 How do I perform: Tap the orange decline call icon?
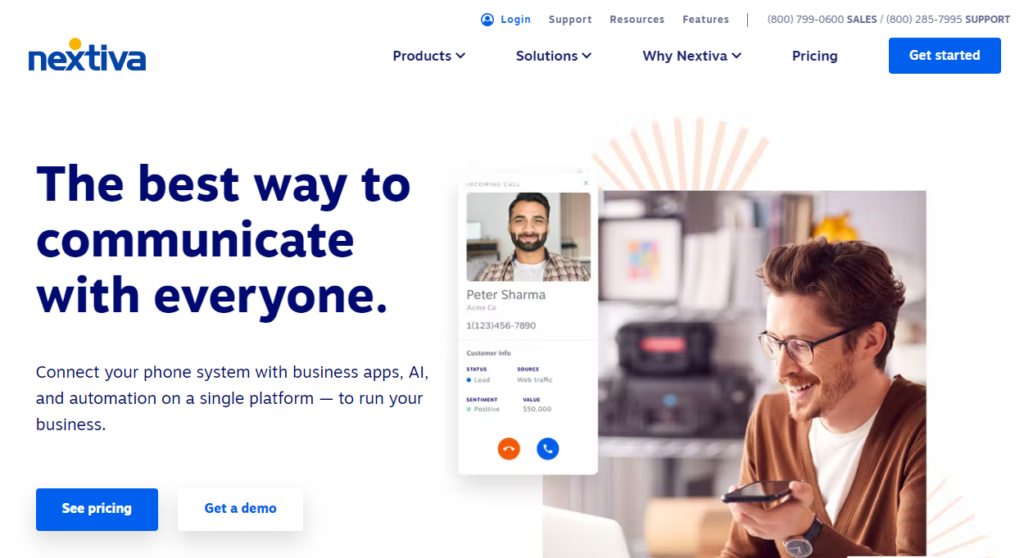pyautogui.click(x=509, y=449)
